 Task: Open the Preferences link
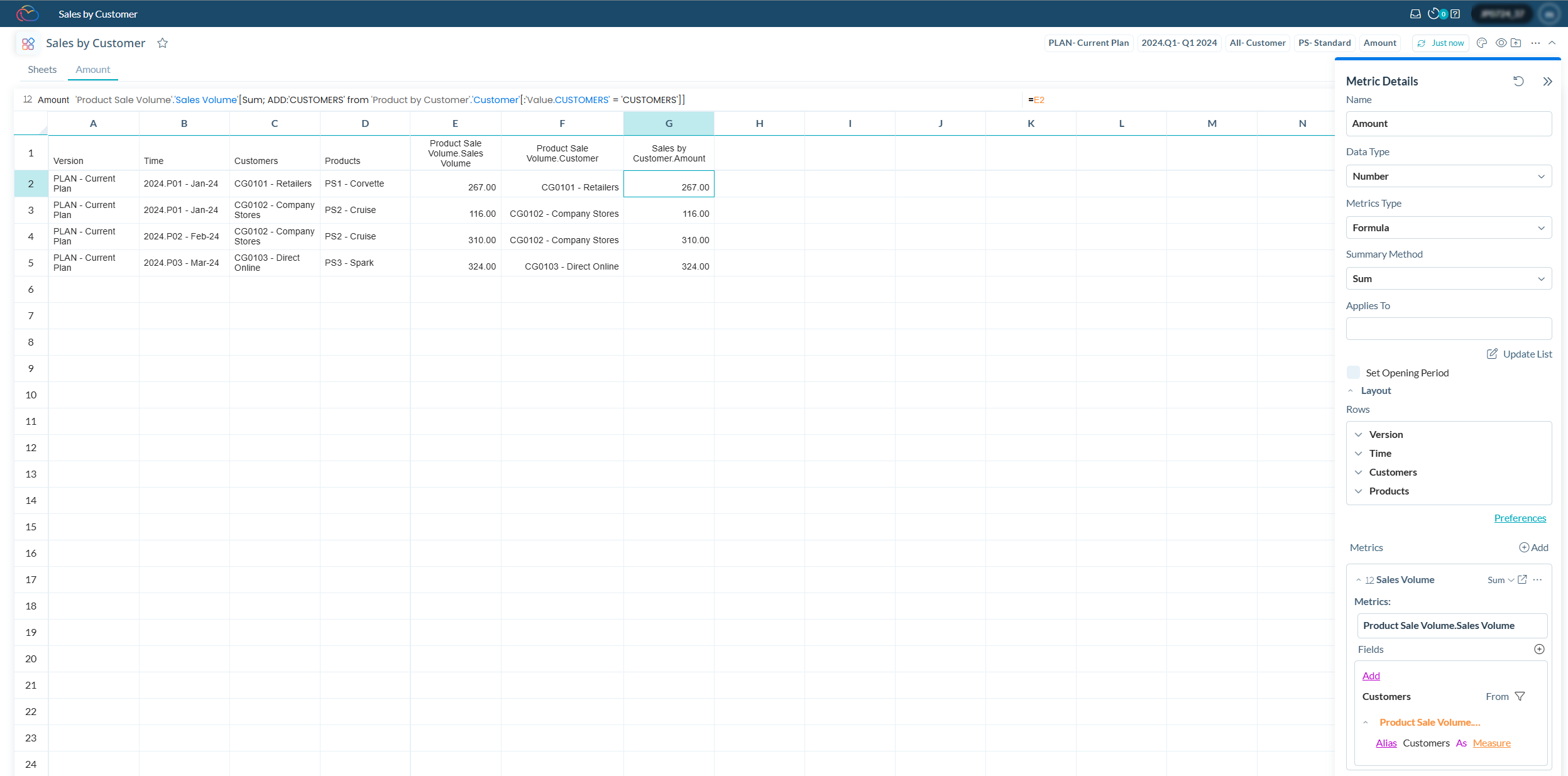[x=1520, y=518]
